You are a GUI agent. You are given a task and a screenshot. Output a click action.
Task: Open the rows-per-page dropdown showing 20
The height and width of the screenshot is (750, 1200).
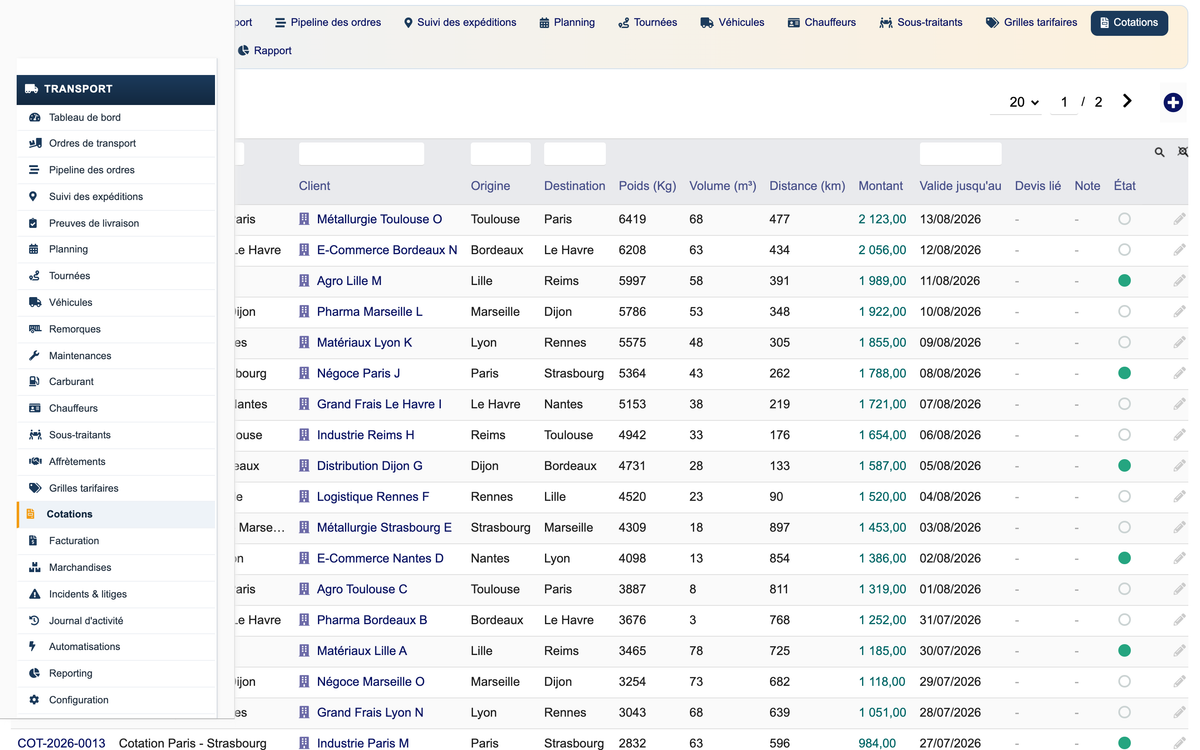coord(1015,102)
